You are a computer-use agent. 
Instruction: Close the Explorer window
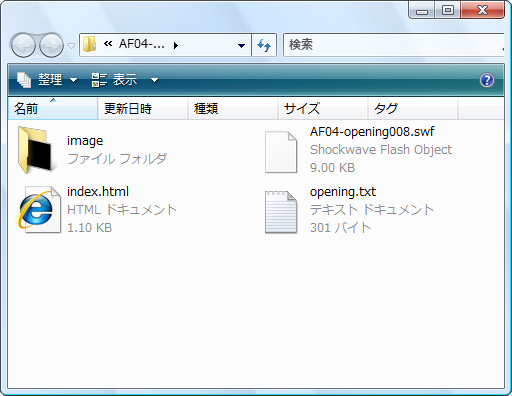pyautogui.click(x=482, y=10)
